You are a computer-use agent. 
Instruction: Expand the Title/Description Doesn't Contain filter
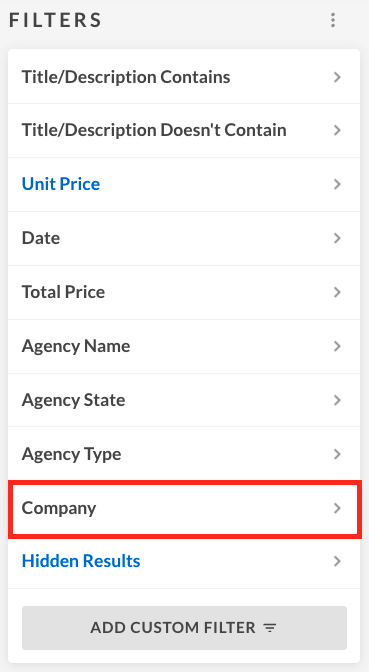point(184,130)
